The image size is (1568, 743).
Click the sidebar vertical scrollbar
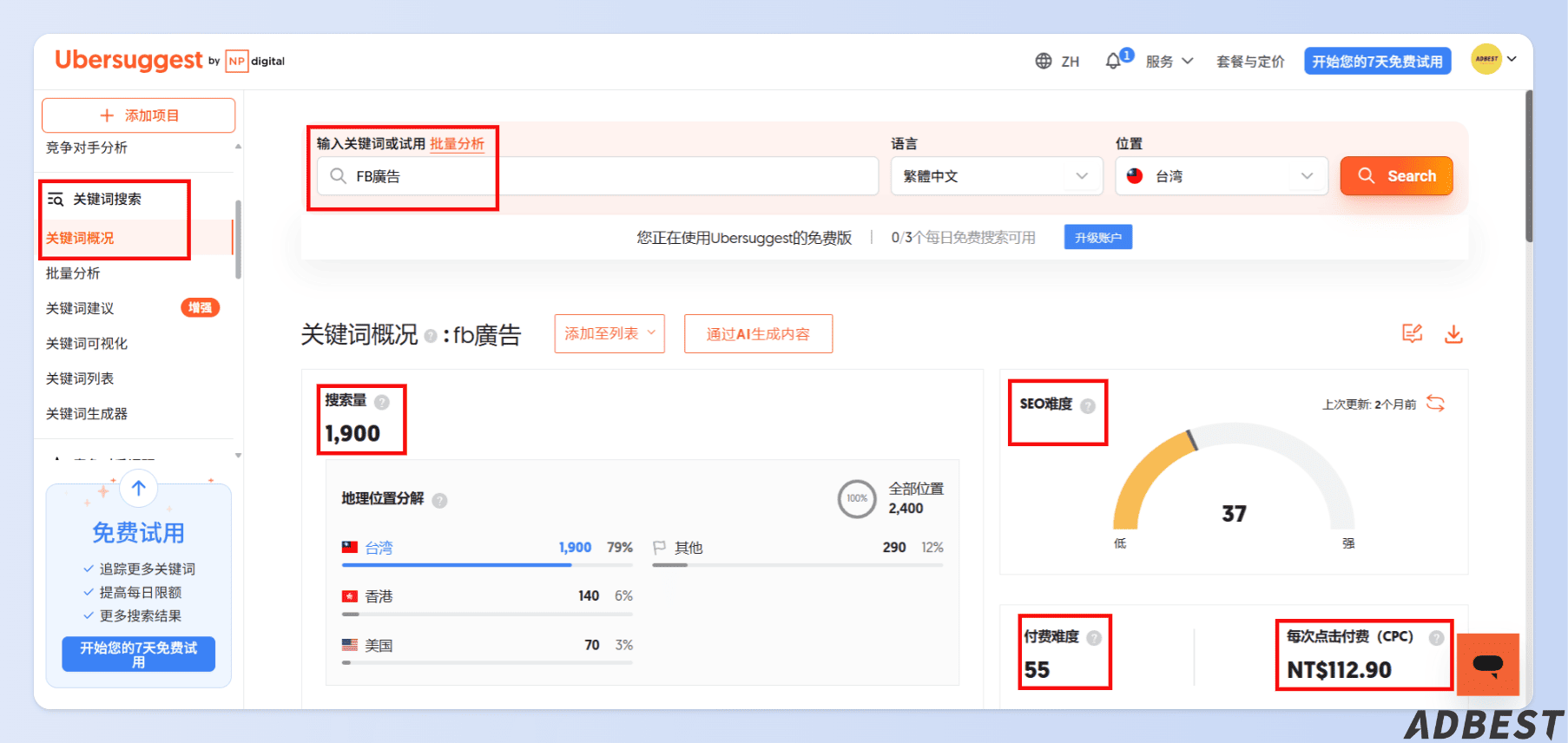point(238,240)
